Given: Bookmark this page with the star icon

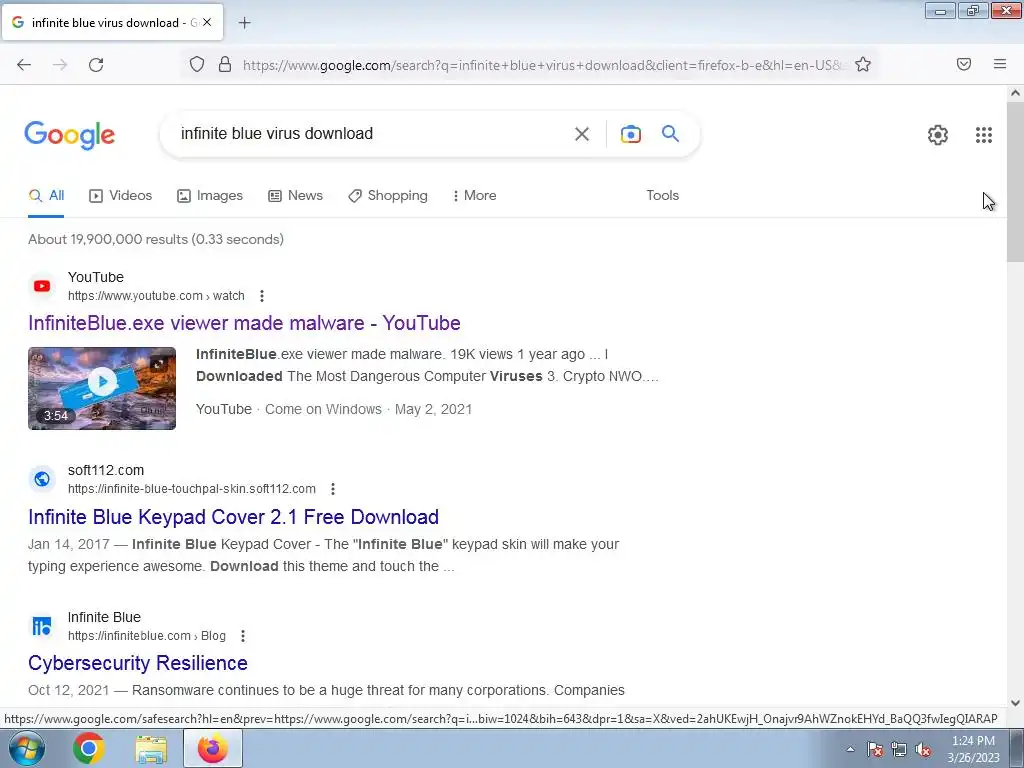Looking at the screenshot, I should point(863,64).
